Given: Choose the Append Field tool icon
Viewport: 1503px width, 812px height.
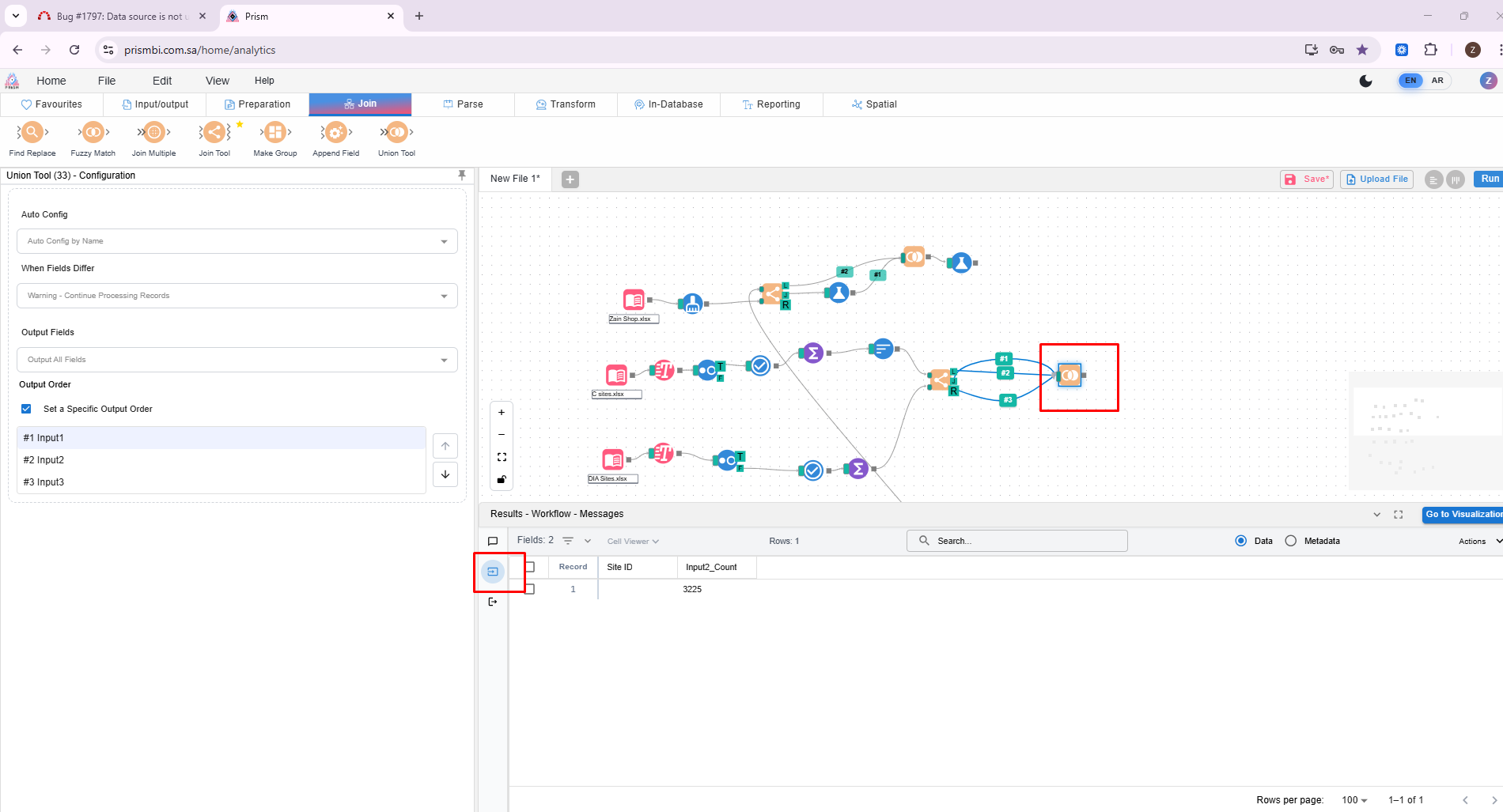Looking at the screenshot, I should click(x=335, y=133).
